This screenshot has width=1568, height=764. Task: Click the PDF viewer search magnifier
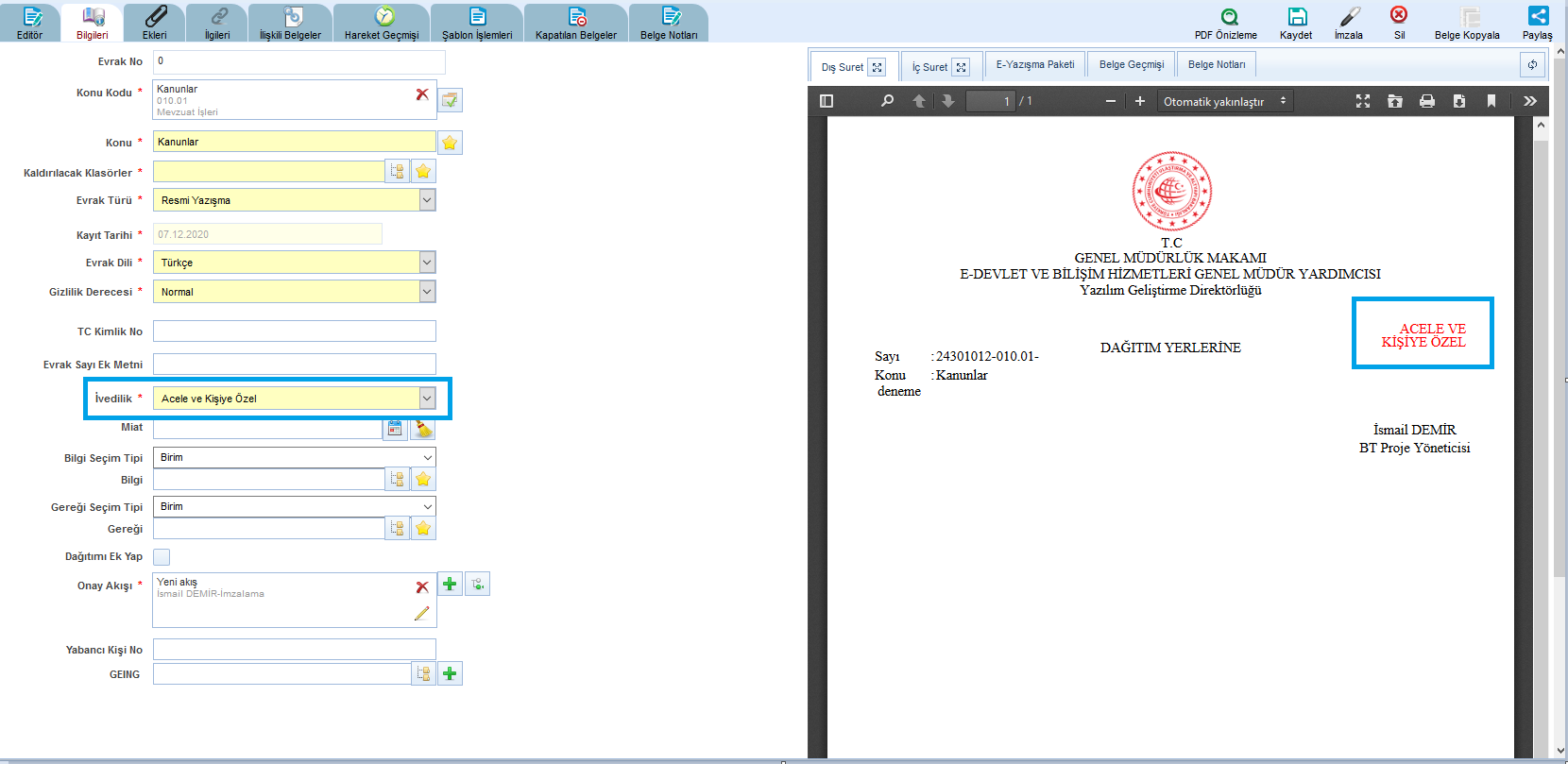[x=887, y=101]
